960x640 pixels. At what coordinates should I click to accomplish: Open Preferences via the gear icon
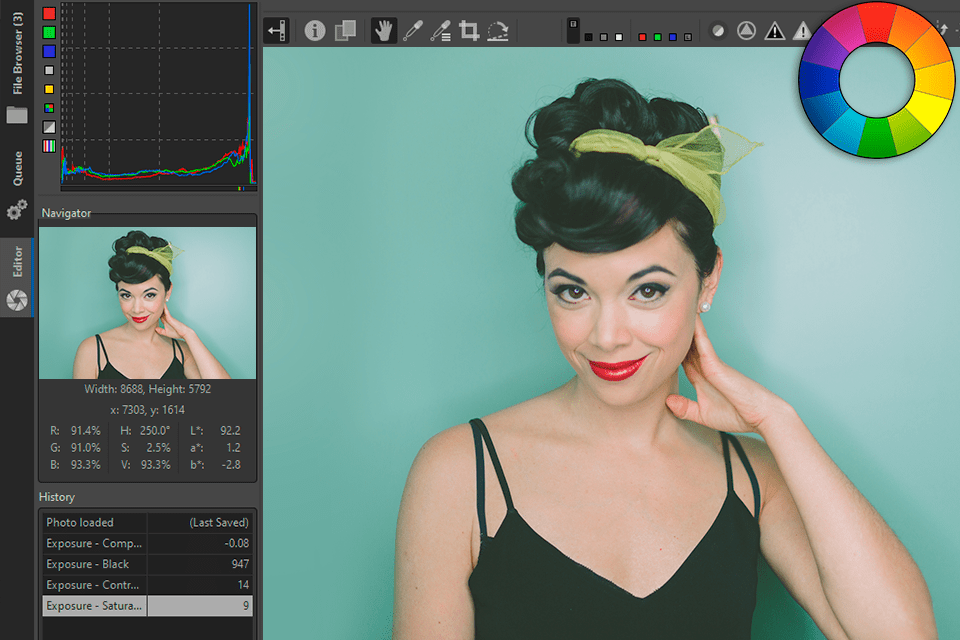tap(17, 210)
